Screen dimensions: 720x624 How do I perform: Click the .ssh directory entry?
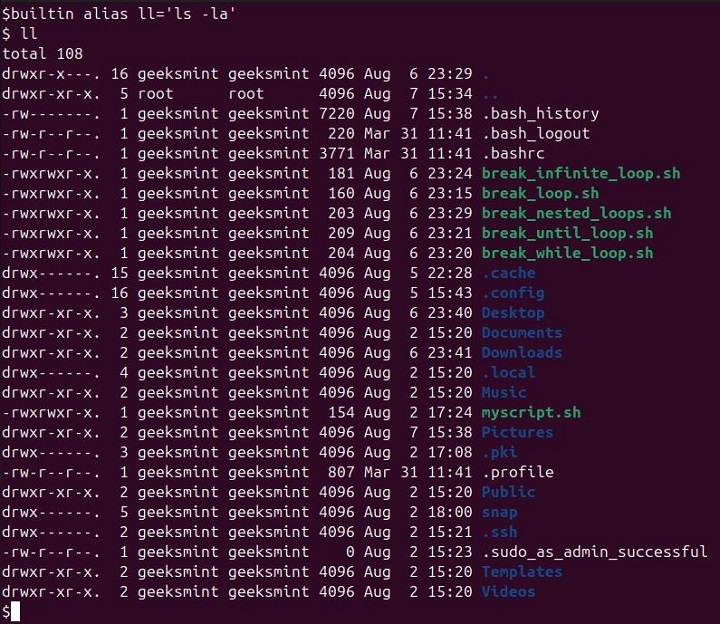tap(499, 531)
